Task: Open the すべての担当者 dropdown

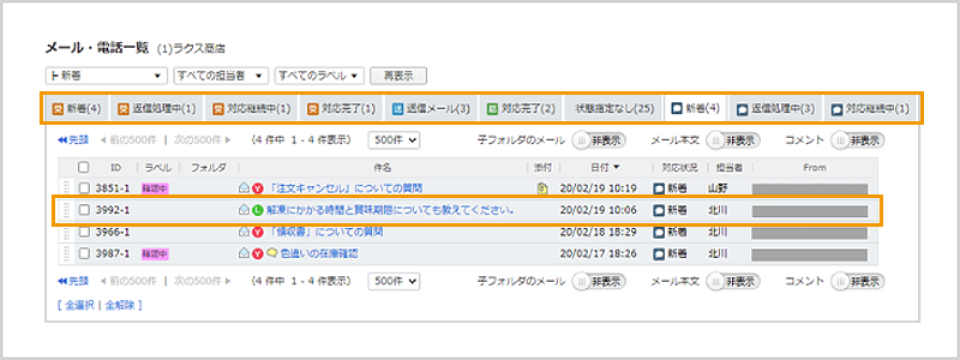Action: pyautogui.click(x=221, y=76)
